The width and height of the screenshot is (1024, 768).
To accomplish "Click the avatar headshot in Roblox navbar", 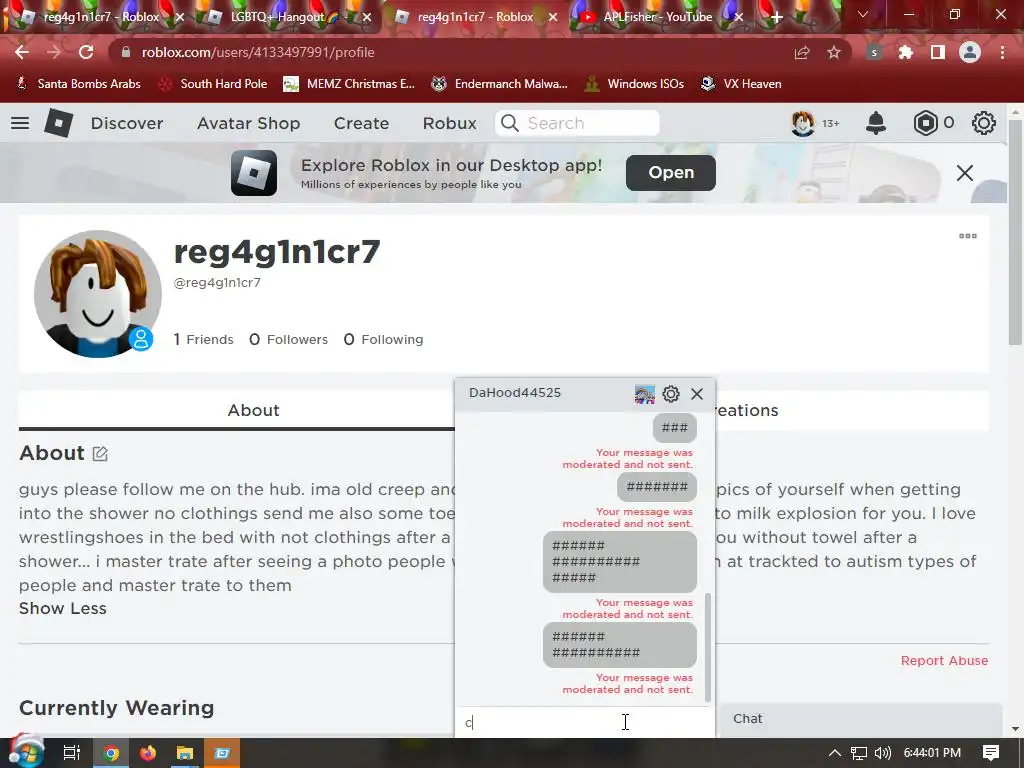I will point(803,123).
